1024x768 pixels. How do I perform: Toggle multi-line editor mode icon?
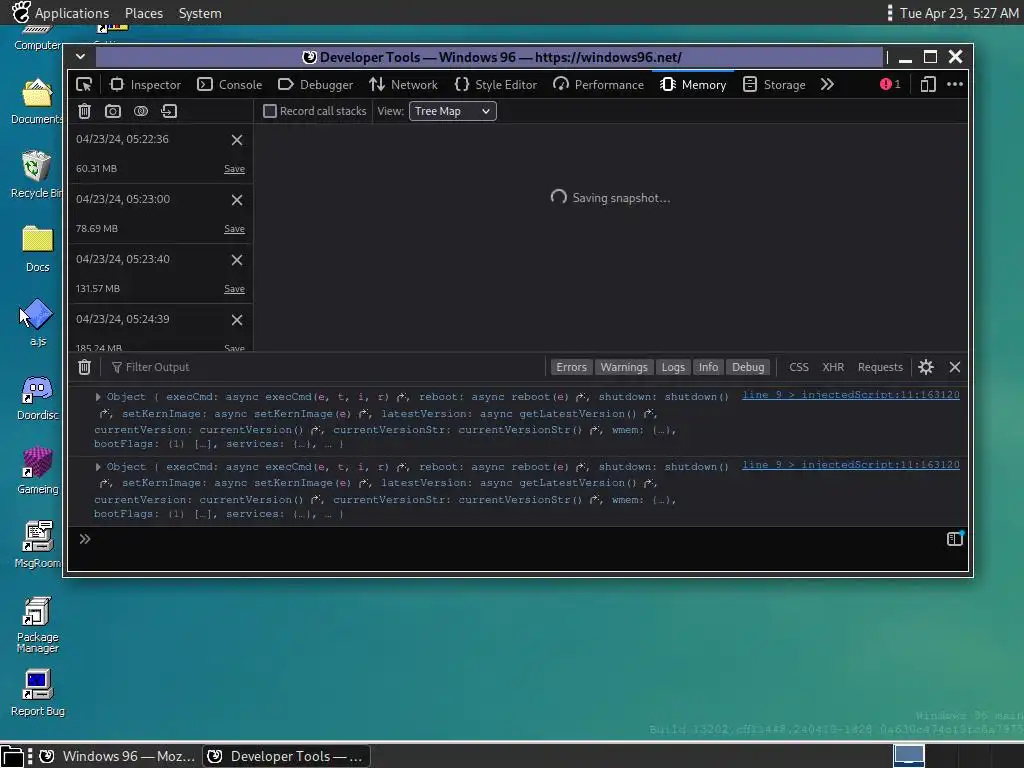[x=955, y=539]
